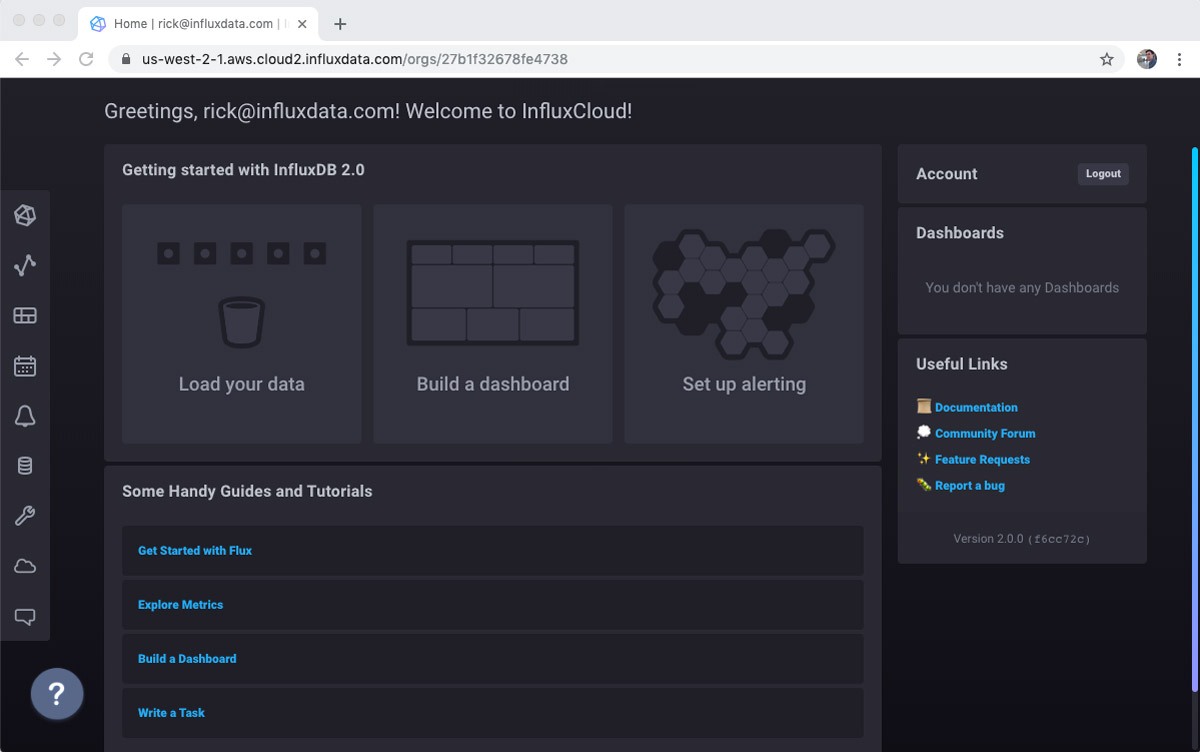This screenshot has height=752, width=1200.
Task: Reload the page with the refresh icon
Action: pos(86,59)
